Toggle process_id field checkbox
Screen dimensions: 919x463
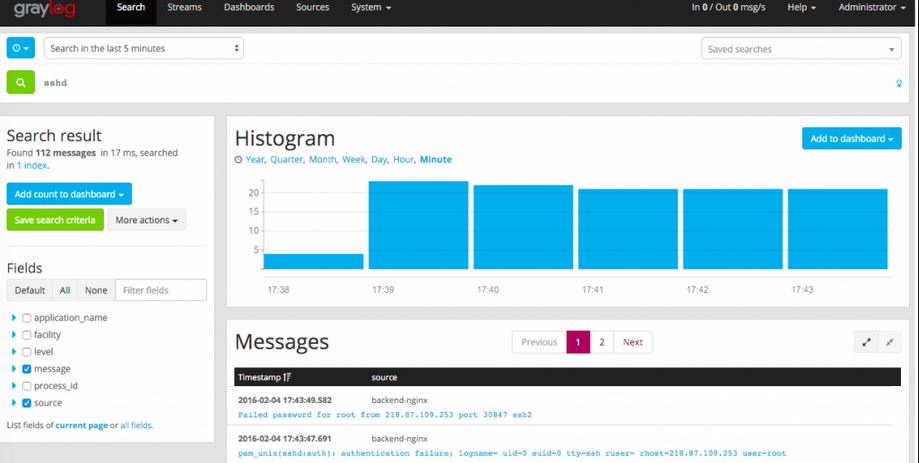[x=26, y=386]
